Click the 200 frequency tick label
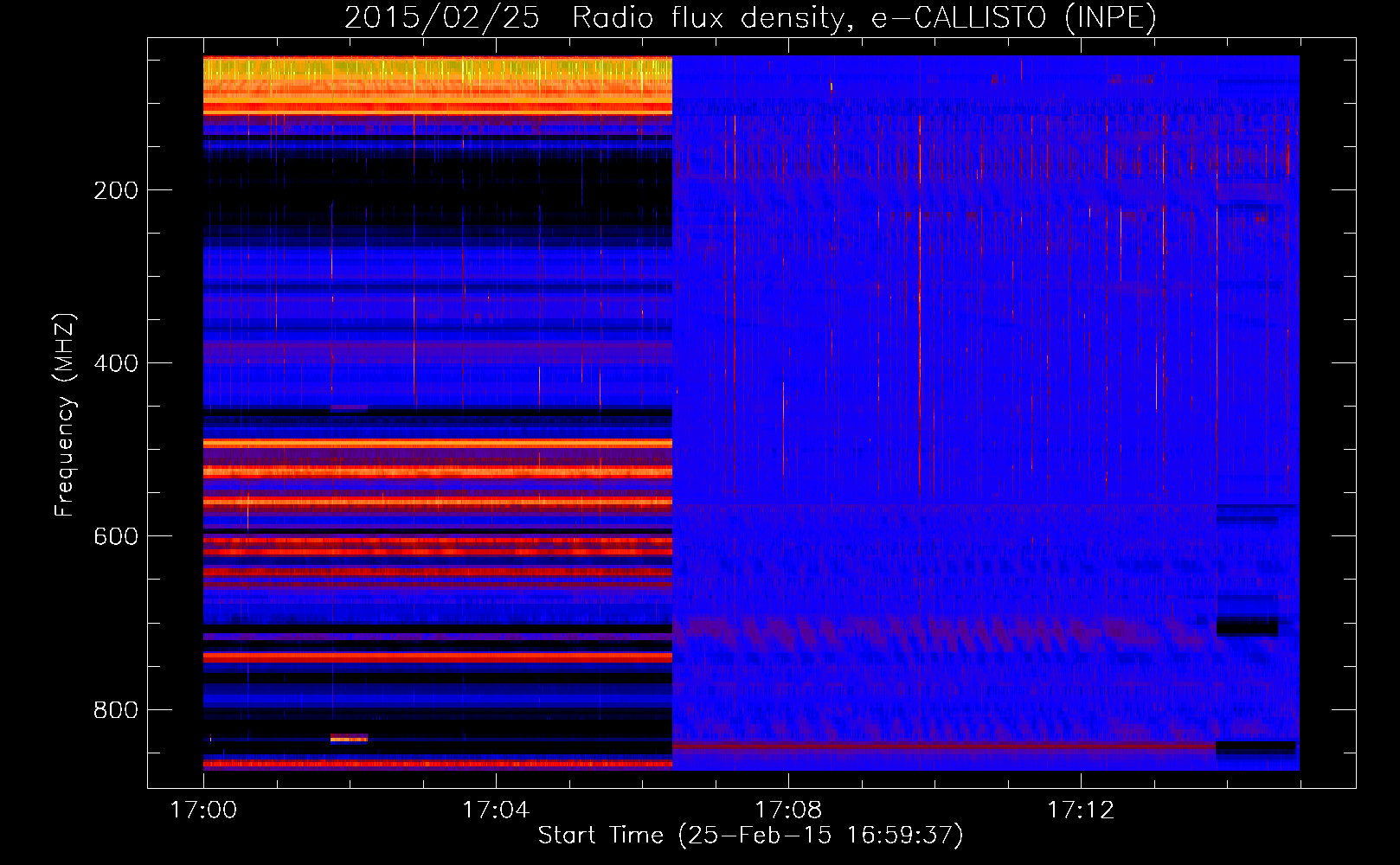 pyautogui.click(x=116, y=190)
